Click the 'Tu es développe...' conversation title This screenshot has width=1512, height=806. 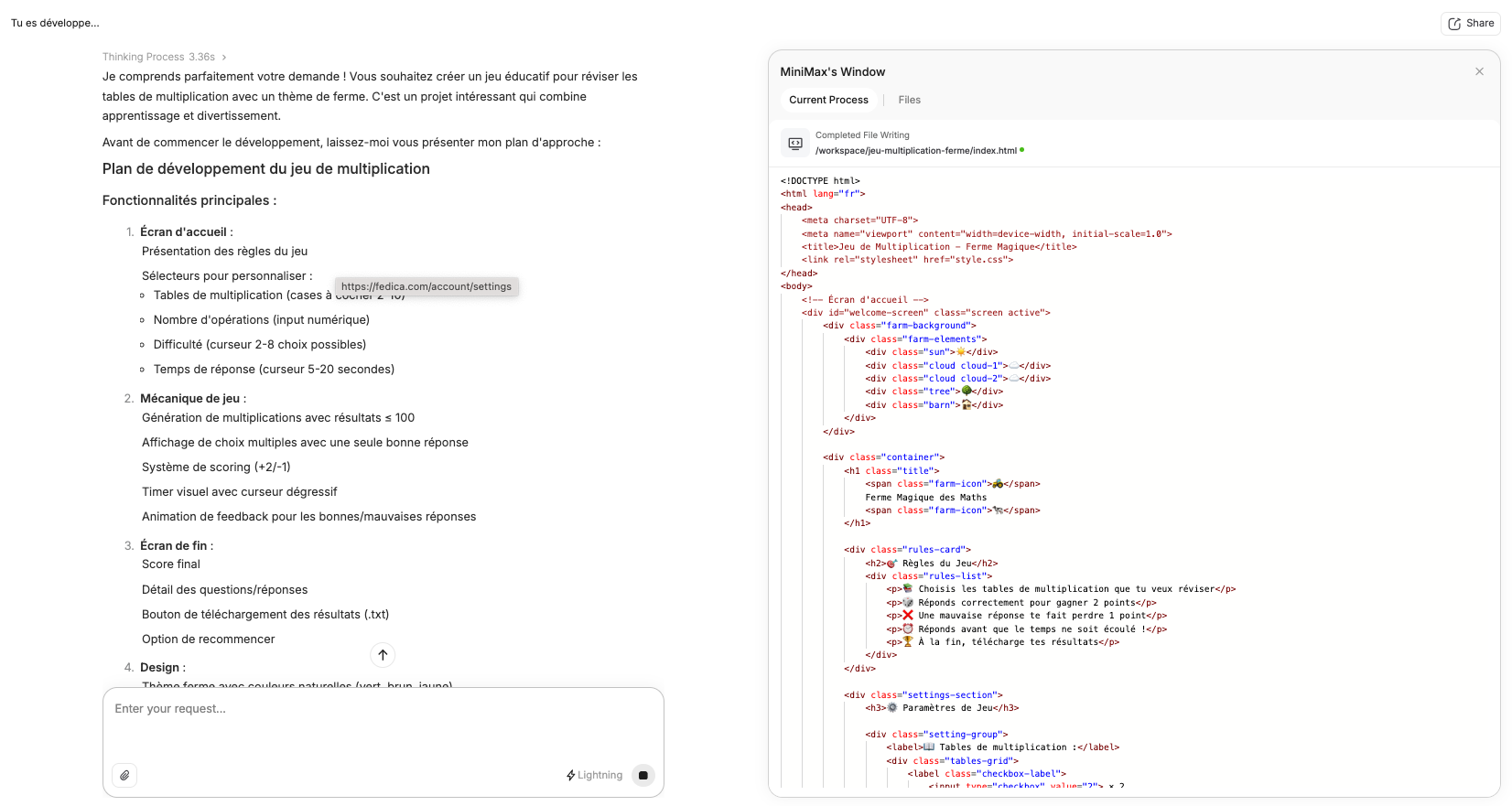coord(55,23)
